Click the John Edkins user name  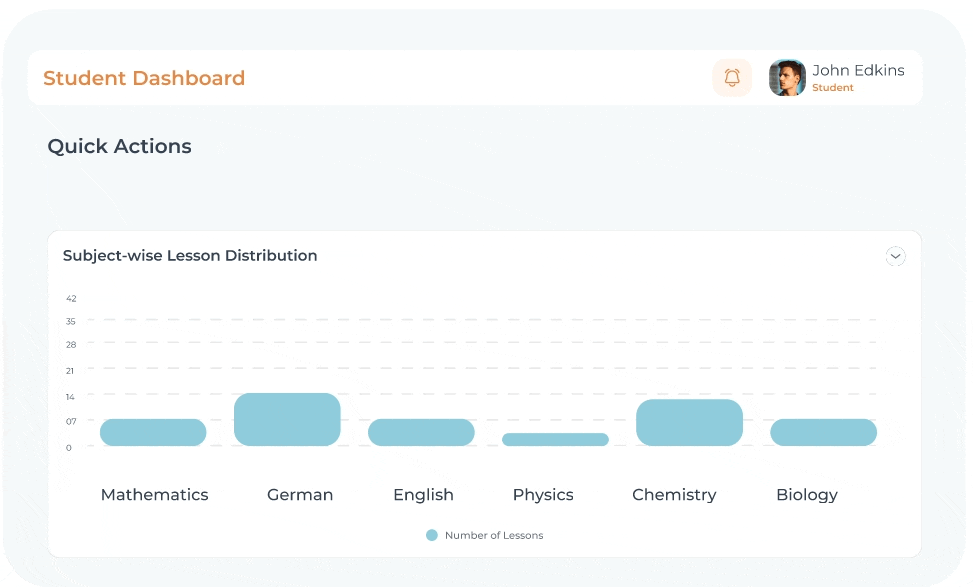tap(858, 70)
